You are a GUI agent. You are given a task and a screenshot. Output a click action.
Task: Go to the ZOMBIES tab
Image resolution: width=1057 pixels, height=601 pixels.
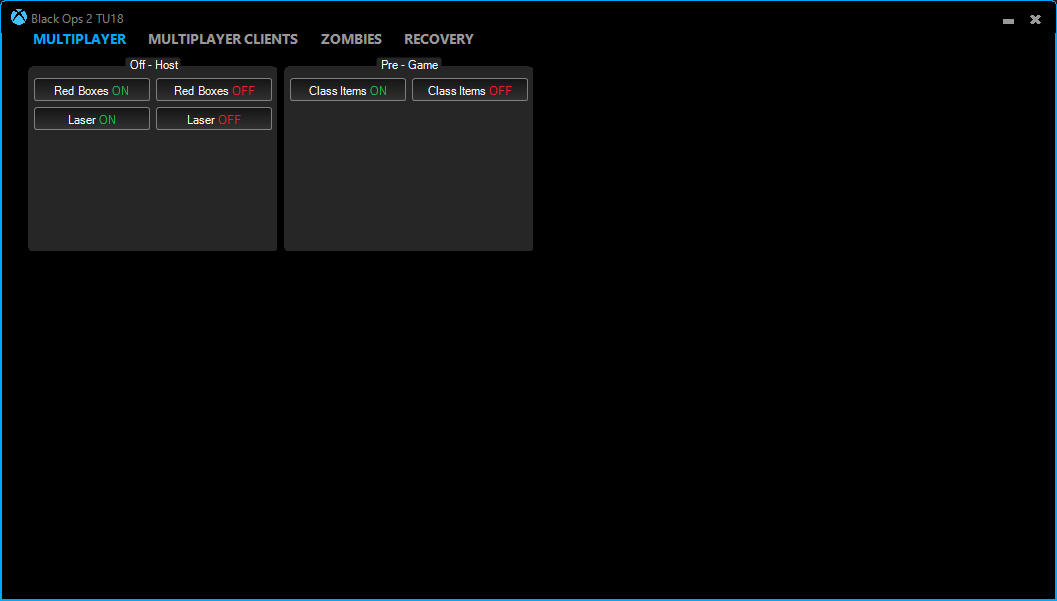[351, 39]
